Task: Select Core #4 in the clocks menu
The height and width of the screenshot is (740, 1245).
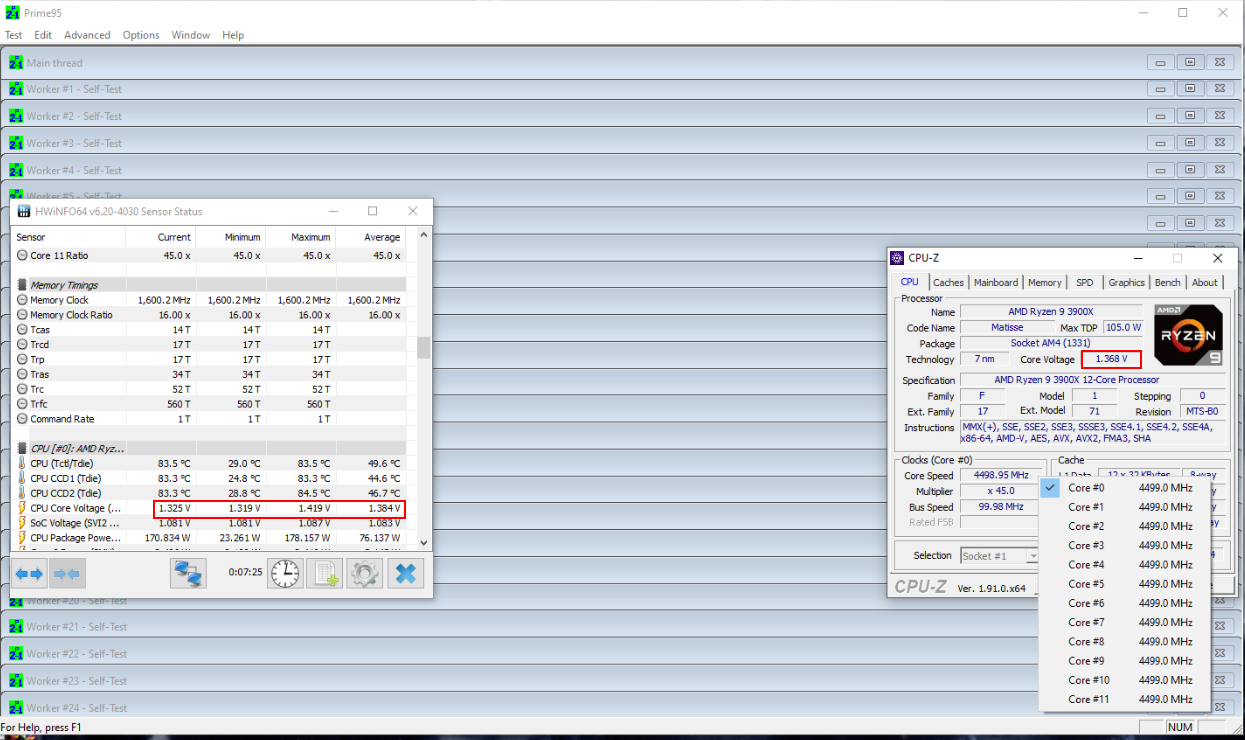Action: coord(1124,565)
